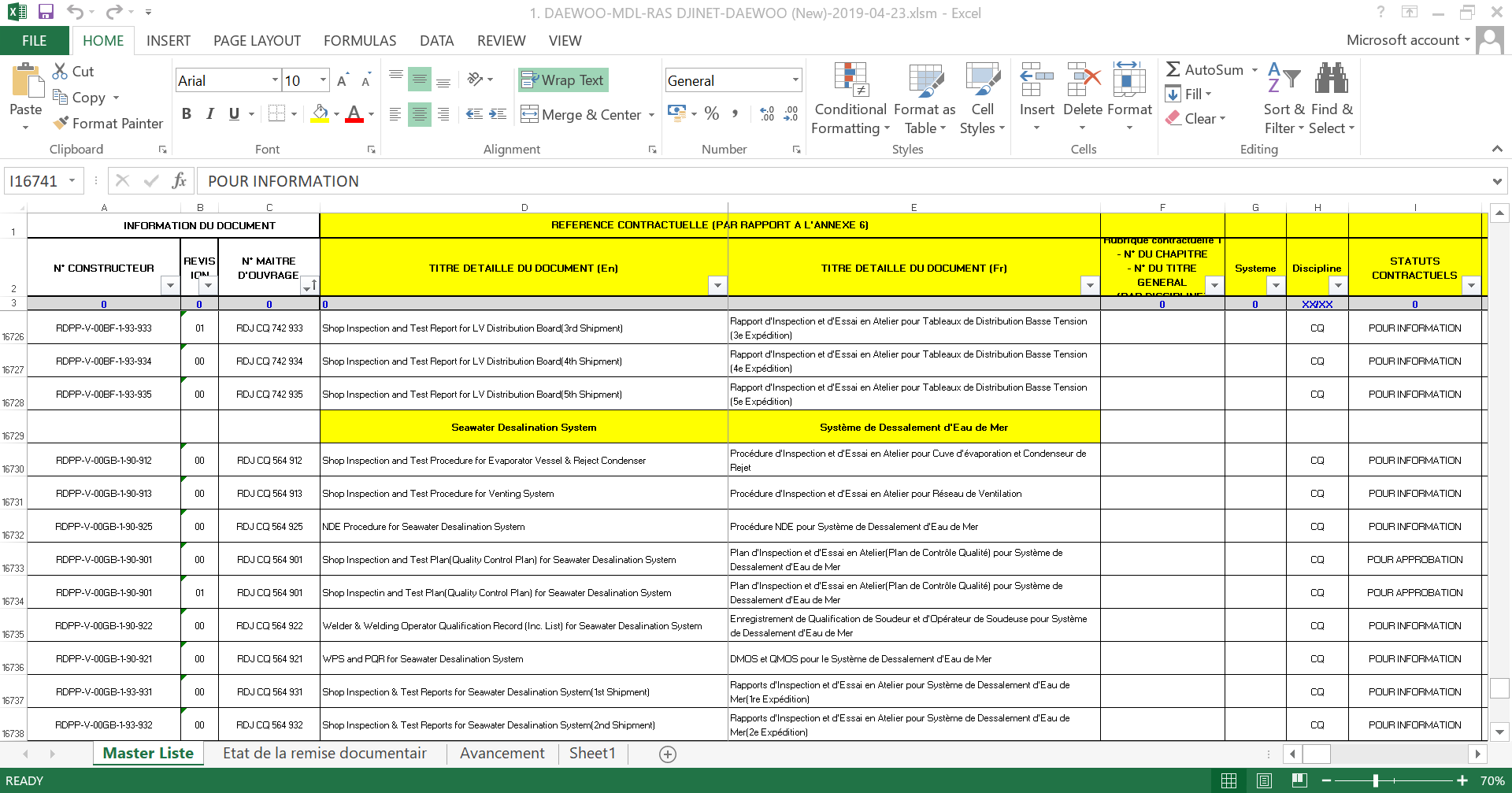Open the Avancement sheet tab
The image size is (1512, 793).
tap(502, 753)
